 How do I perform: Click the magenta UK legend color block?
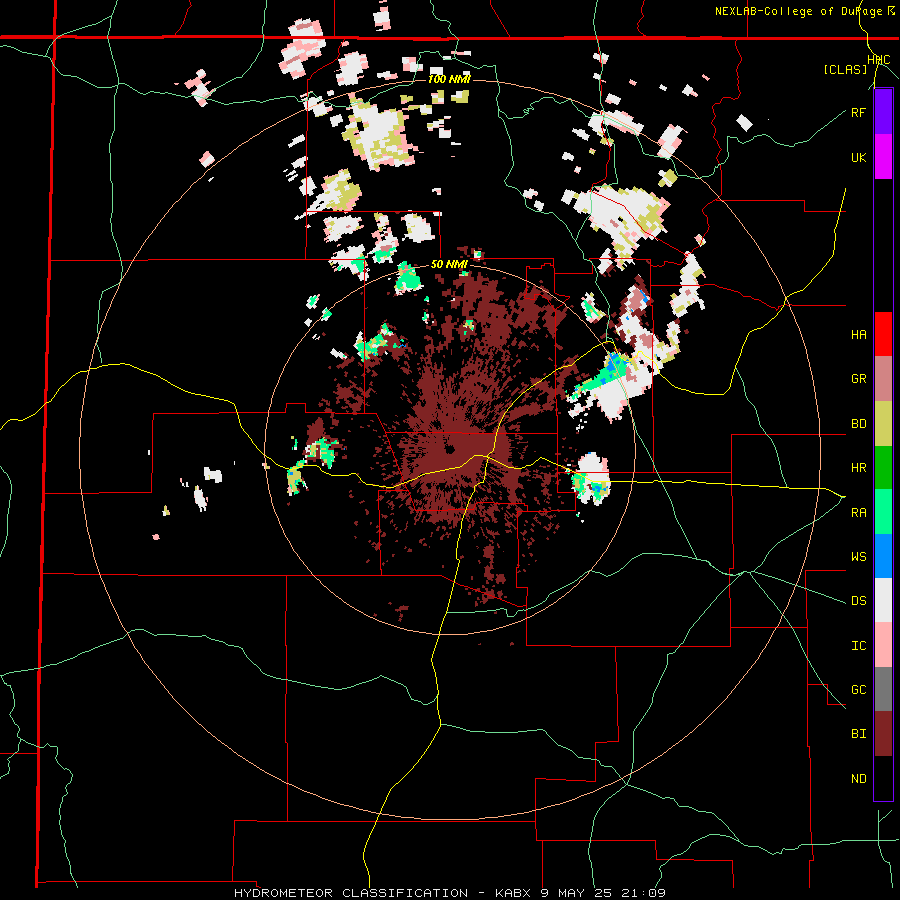(x=883, y=157)
